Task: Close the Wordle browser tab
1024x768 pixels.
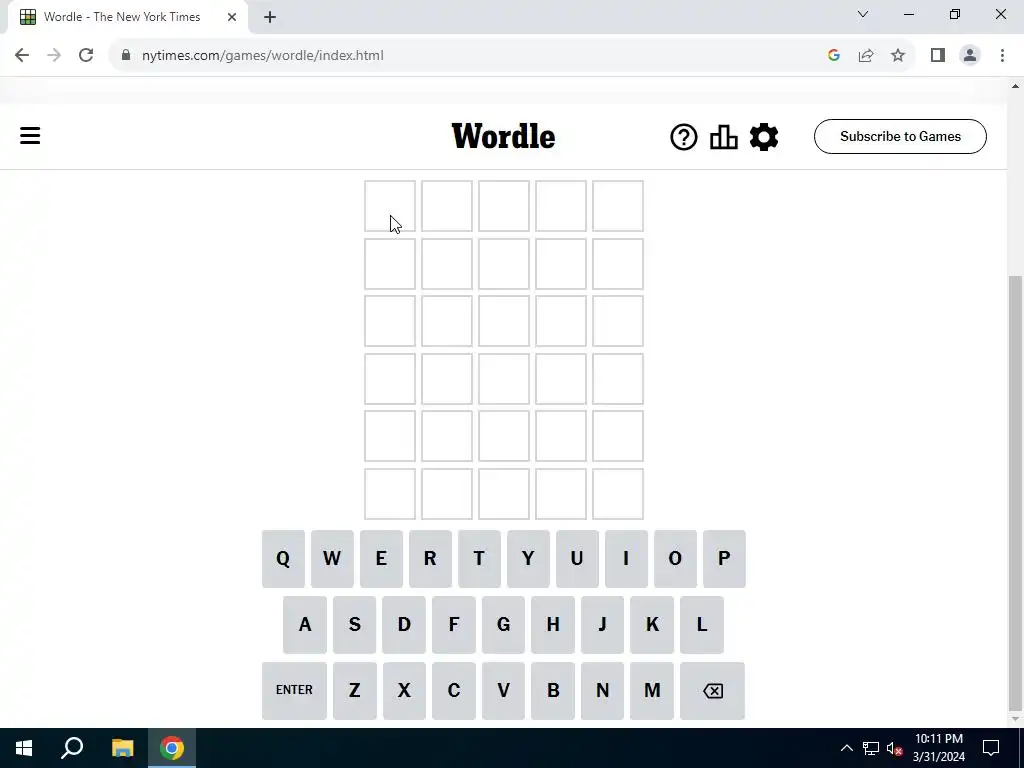Action: click(232, 17)
